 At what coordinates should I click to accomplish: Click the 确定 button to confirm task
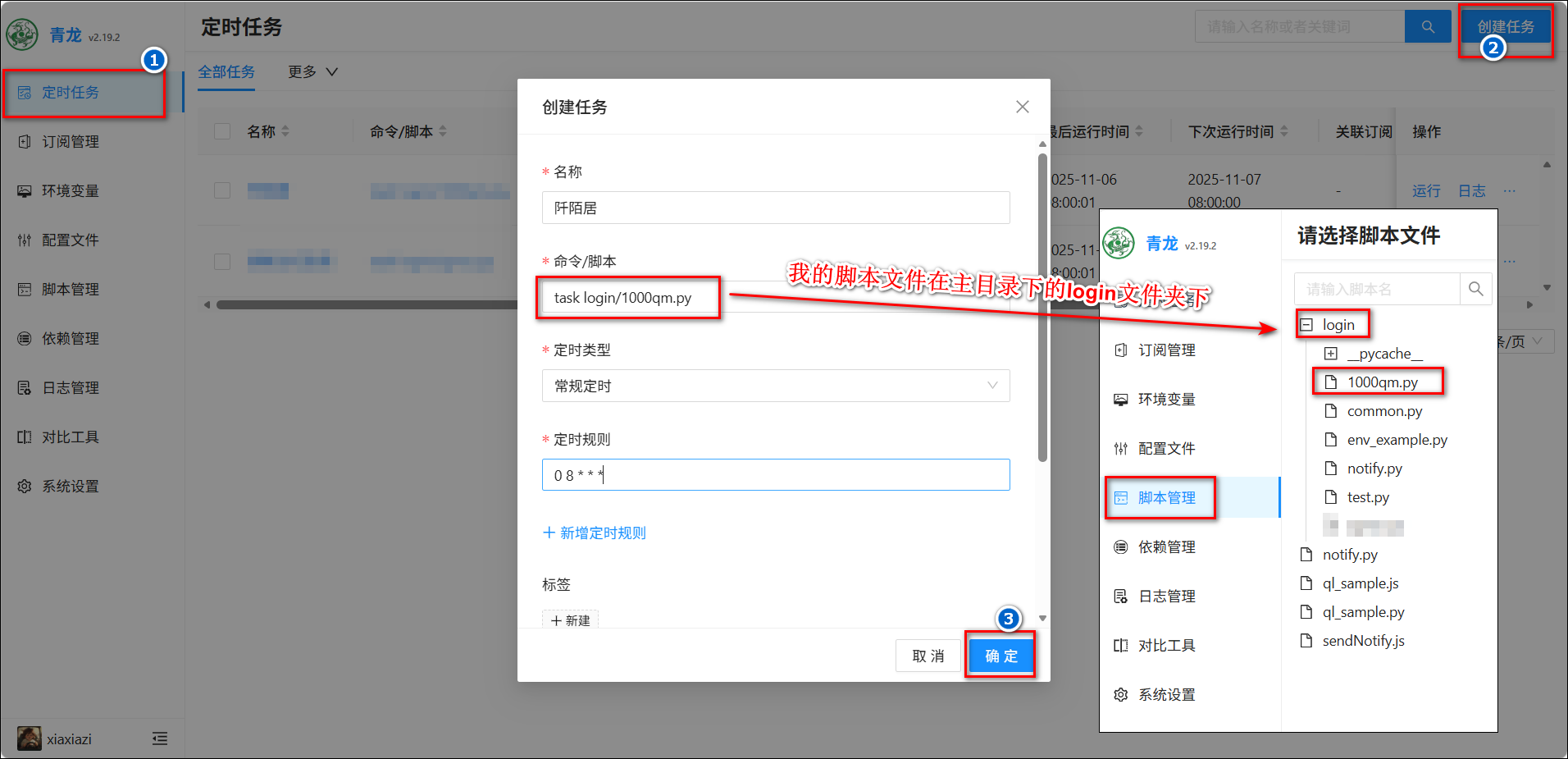coord(1001,656)
